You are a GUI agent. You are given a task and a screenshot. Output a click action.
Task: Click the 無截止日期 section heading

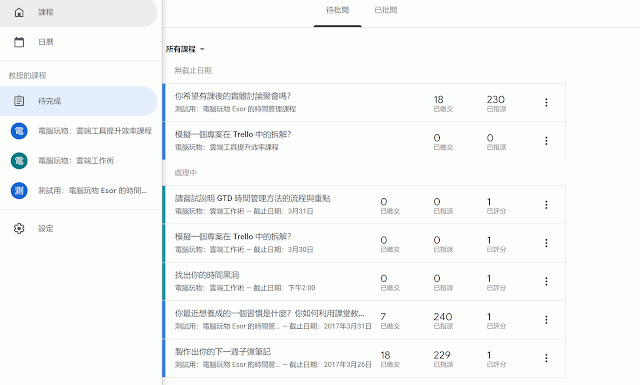click(x=193, y=71)
